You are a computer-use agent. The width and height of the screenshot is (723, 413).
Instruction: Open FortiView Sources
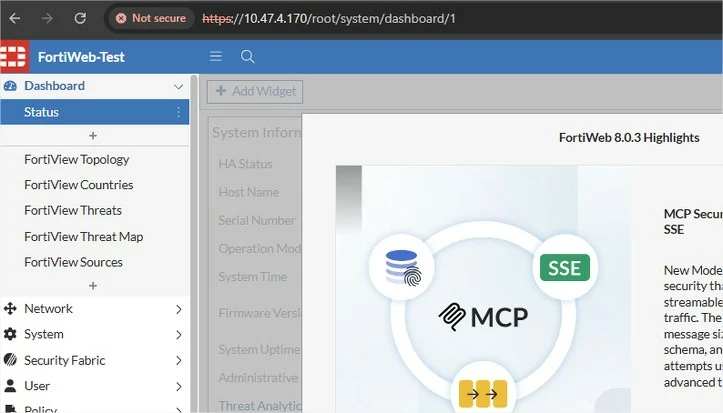(73, 262)
